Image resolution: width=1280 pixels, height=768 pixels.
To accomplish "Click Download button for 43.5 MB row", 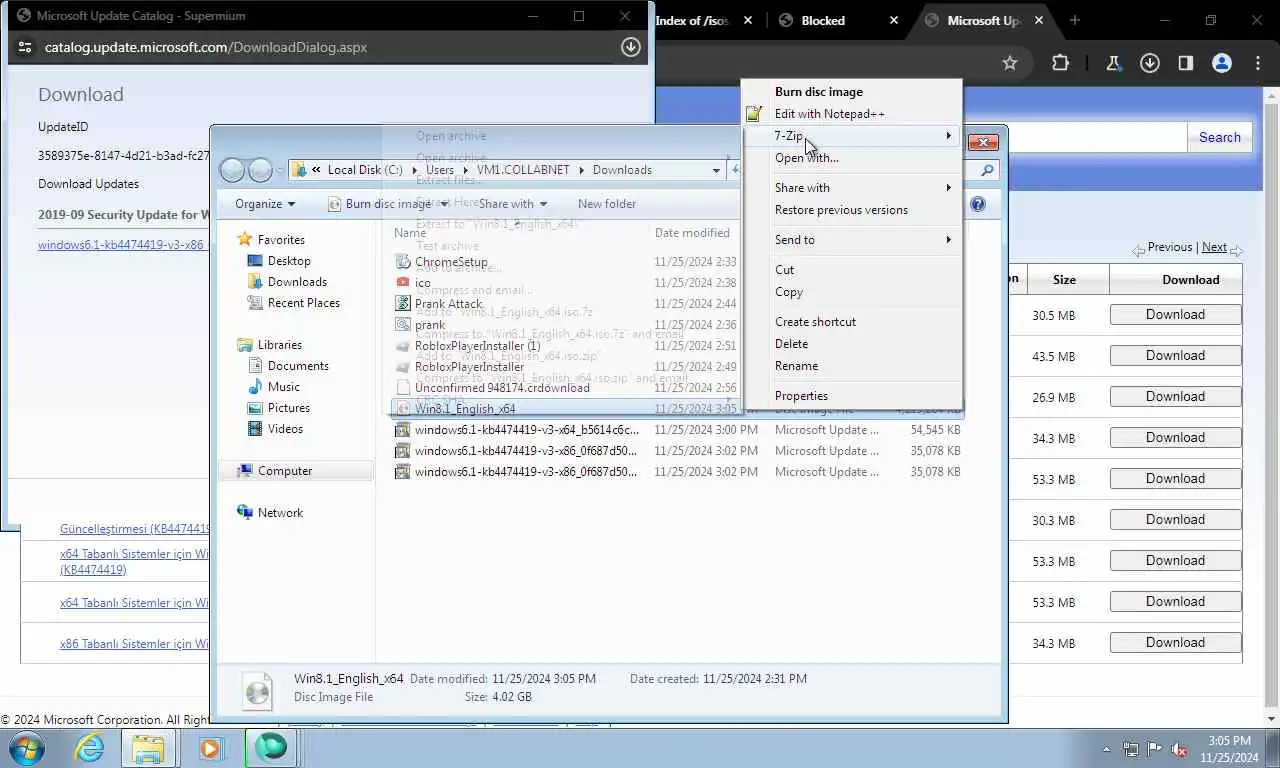I will (x=1175, y=355).
